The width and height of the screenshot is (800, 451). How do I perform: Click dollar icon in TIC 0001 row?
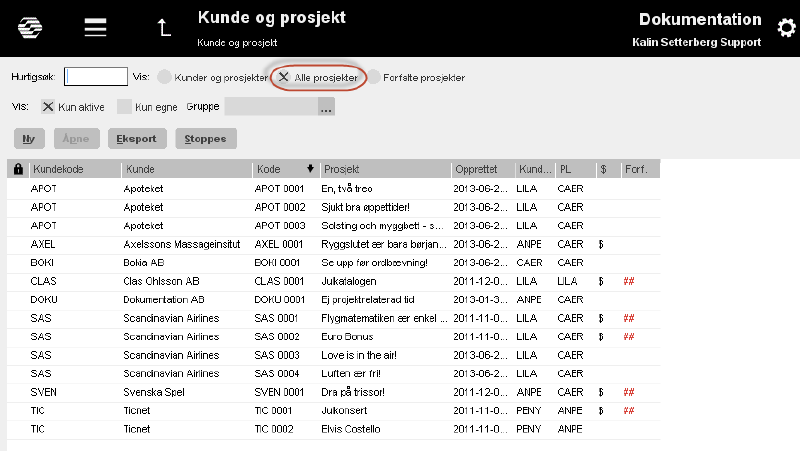tap(601, 411)
